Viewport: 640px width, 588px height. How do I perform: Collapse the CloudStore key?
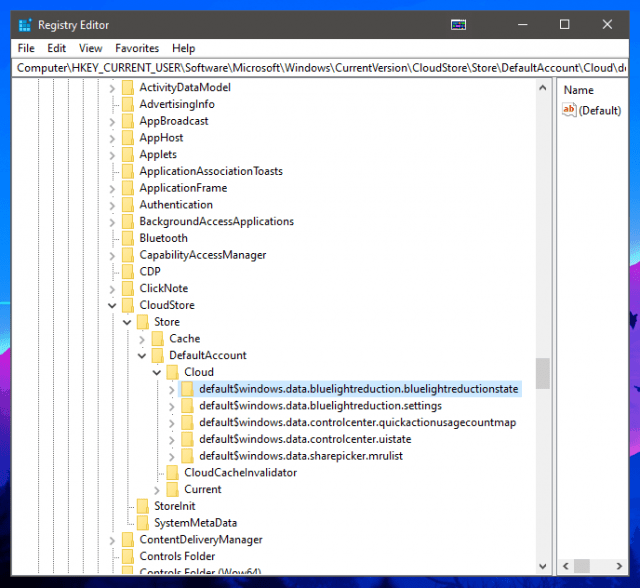112,305
